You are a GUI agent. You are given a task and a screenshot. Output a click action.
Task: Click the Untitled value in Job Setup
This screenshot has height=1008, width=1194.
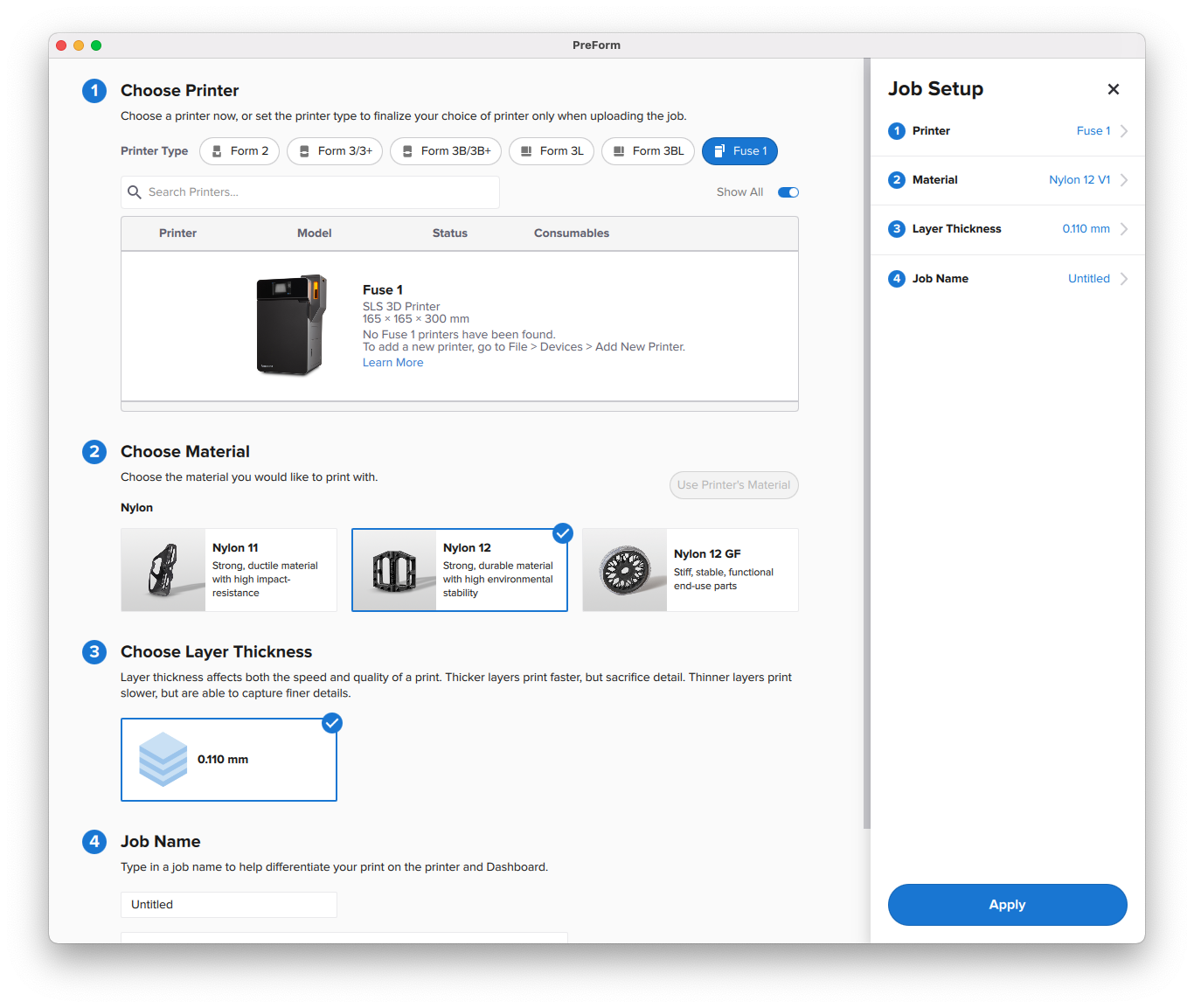point(1089,279)
